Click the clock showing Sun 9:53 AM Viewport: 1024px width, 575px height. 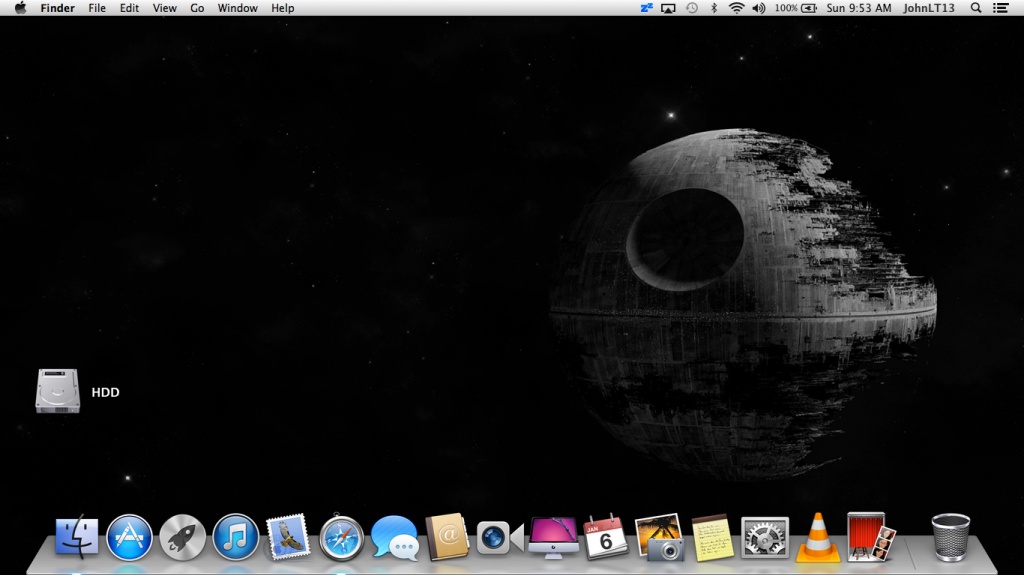point(859,8)
